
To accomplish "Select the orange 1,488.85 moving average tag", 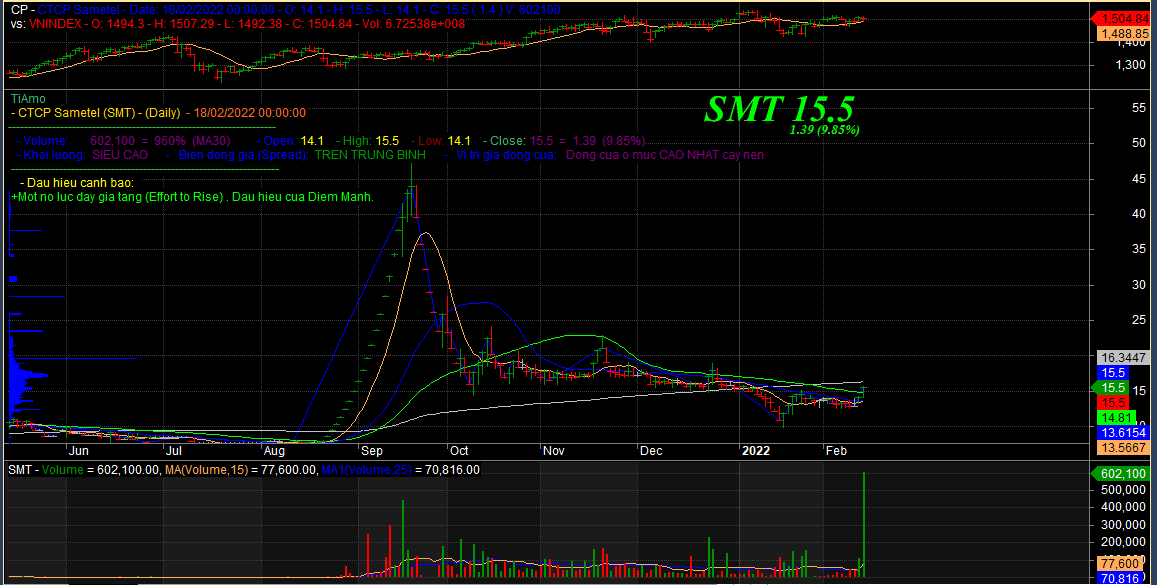I will click(1124, 34).
